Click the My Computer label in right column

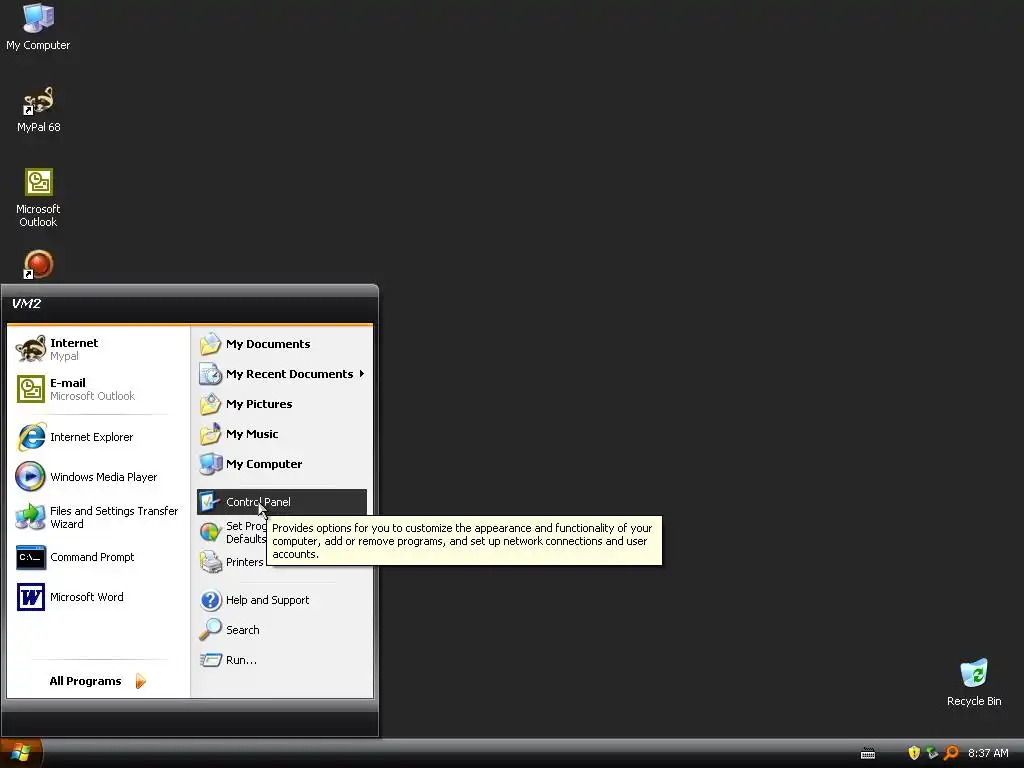(264, 464)
